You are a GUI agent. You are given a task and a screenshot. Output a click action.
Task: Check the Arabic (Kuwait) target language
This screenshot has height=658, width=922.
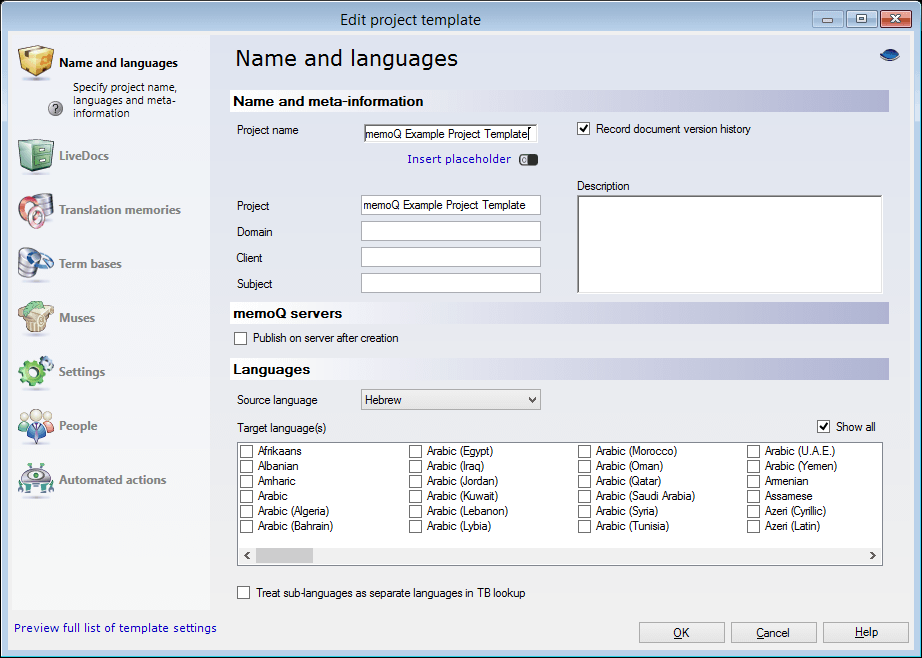coord(416,496)
